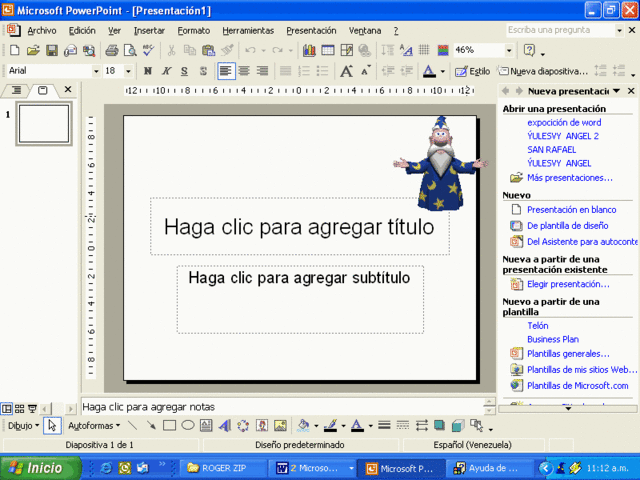This screenshot has height=480, width=640.
Task: Insert clip art from drawing toolbar
Action: (262, 426)
